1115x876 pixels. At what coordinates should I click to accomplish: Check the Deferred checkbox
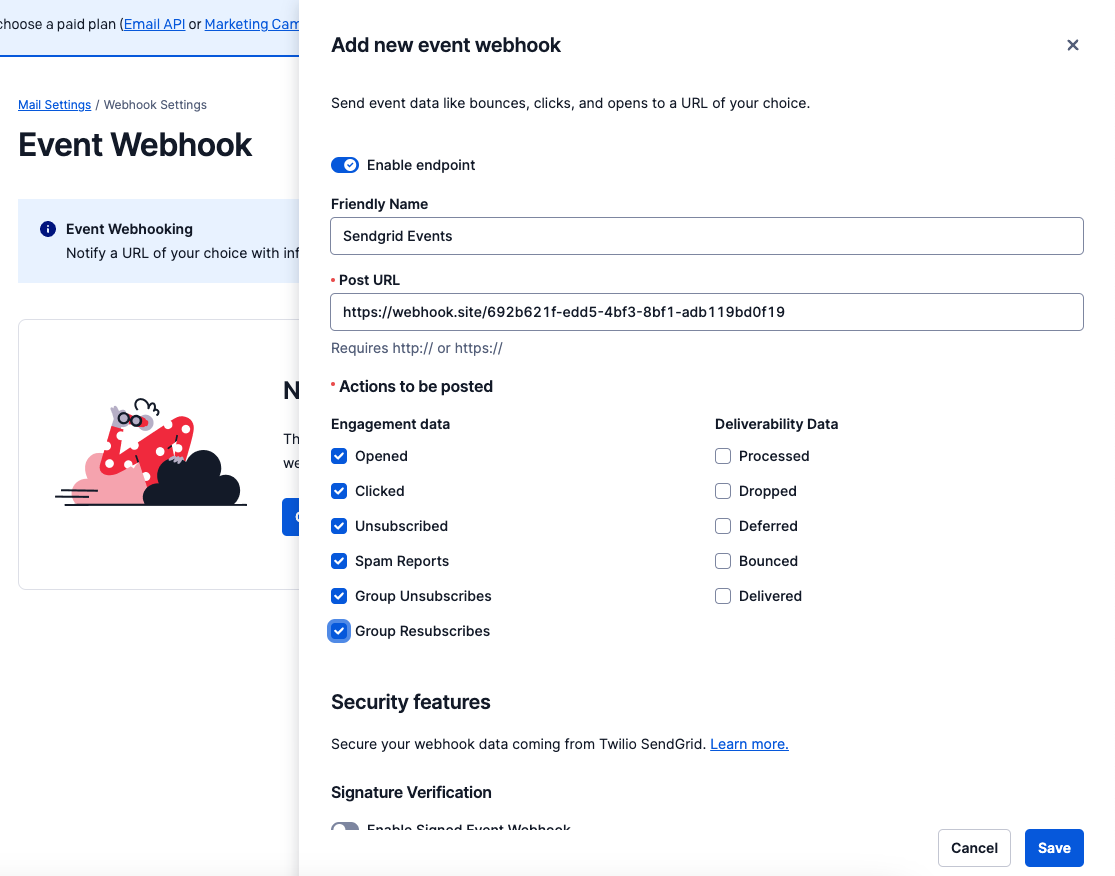[722, 526]
